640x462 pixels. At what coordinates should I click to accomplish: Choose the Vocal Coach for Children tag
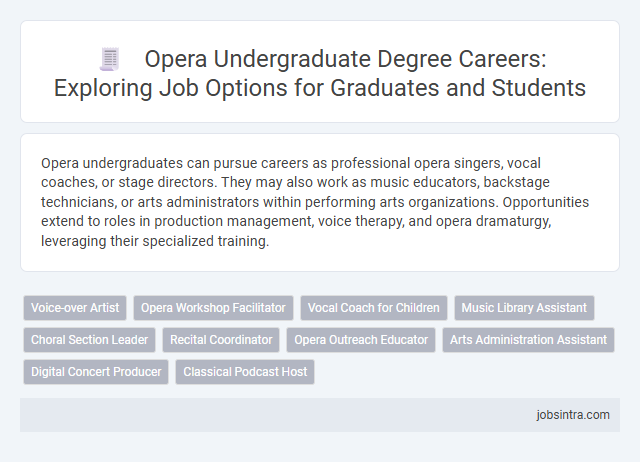[x=373, y=308]
